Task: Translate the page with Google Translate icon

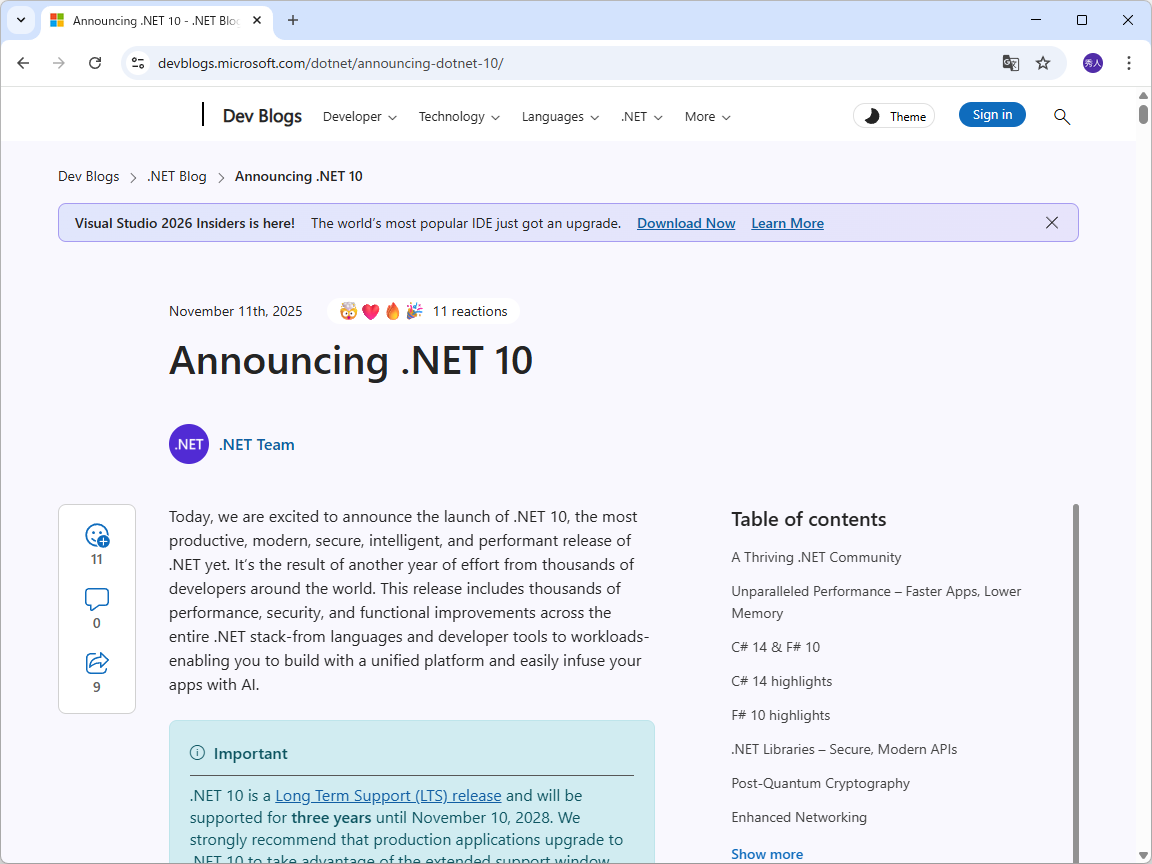Action: coord(1010,62)
